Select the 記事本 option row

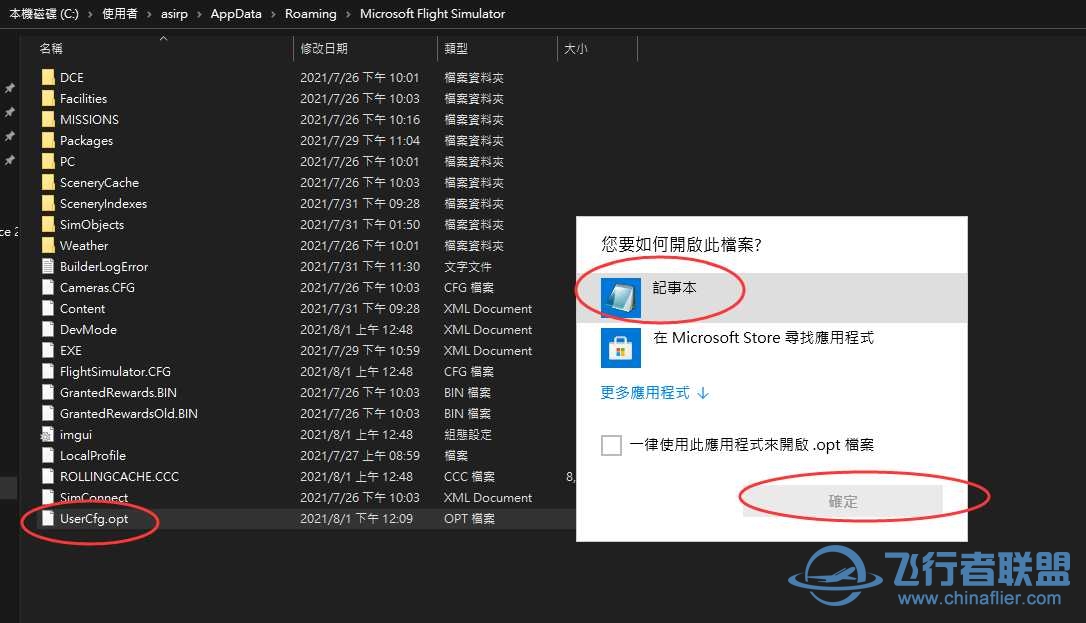[772, 298]
